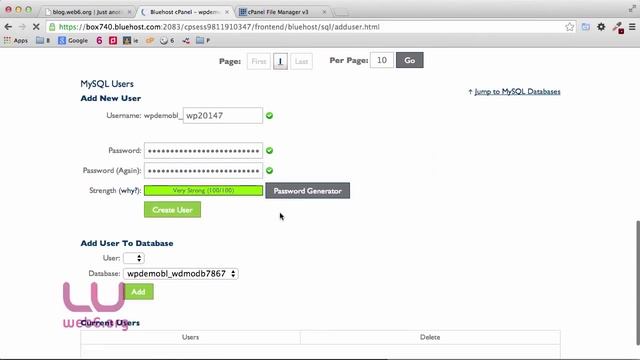
Task: Follow the Jump to MySQL Databases link
Action: (517, 91)
